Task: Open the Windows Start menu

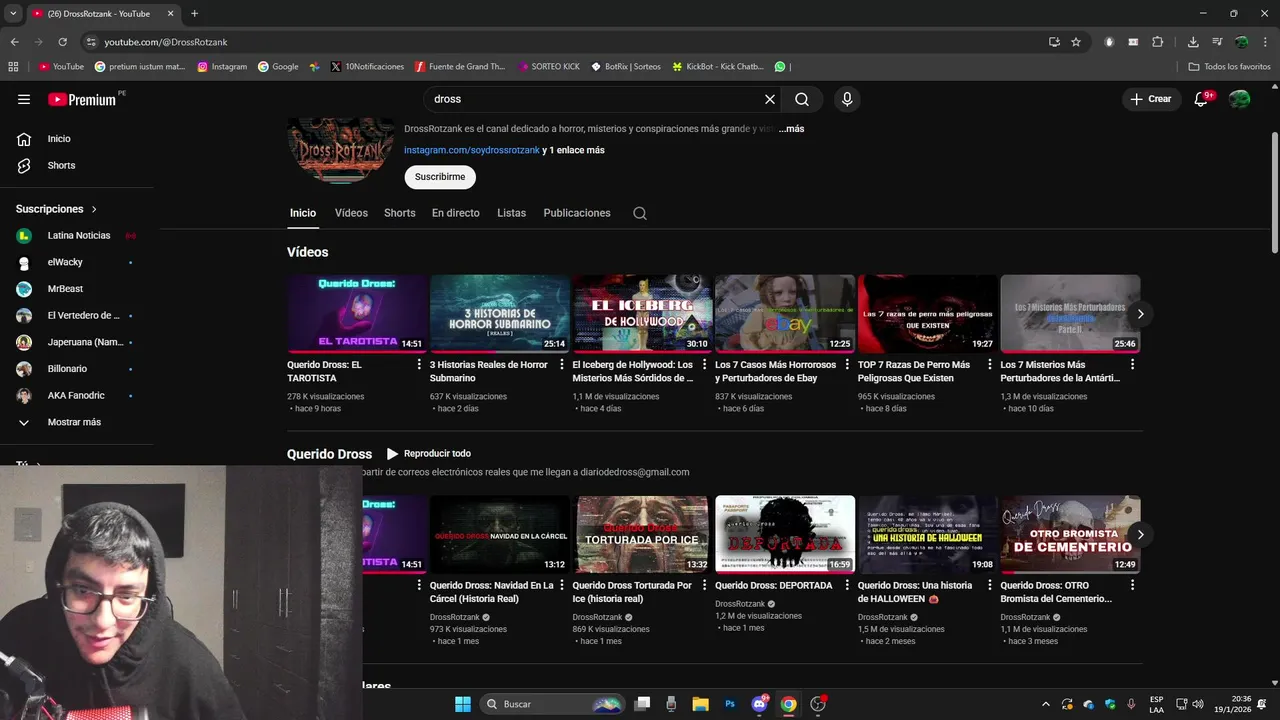Action: coord(463,704)
